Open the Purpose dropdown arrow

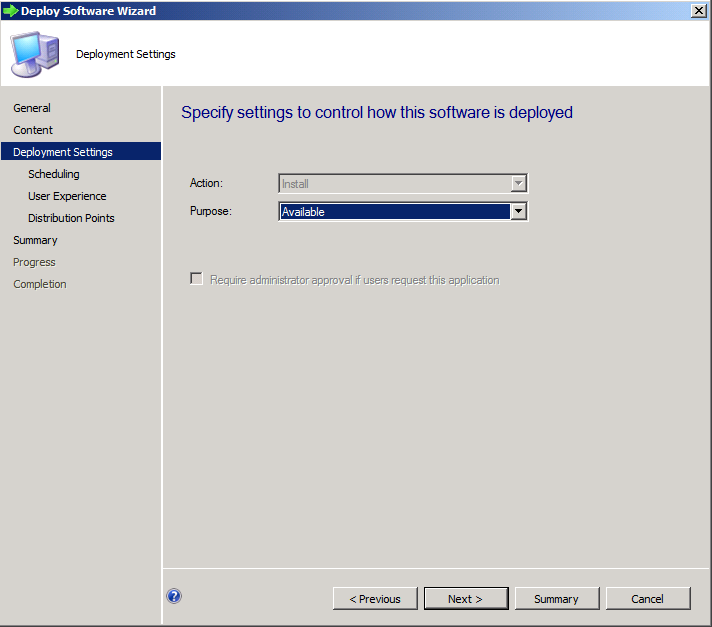(x=518, y=212)
